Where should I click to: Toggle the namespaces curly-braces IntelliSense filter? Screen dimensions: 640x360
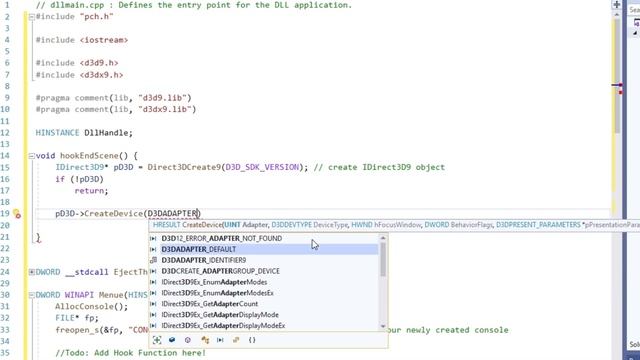252,340
